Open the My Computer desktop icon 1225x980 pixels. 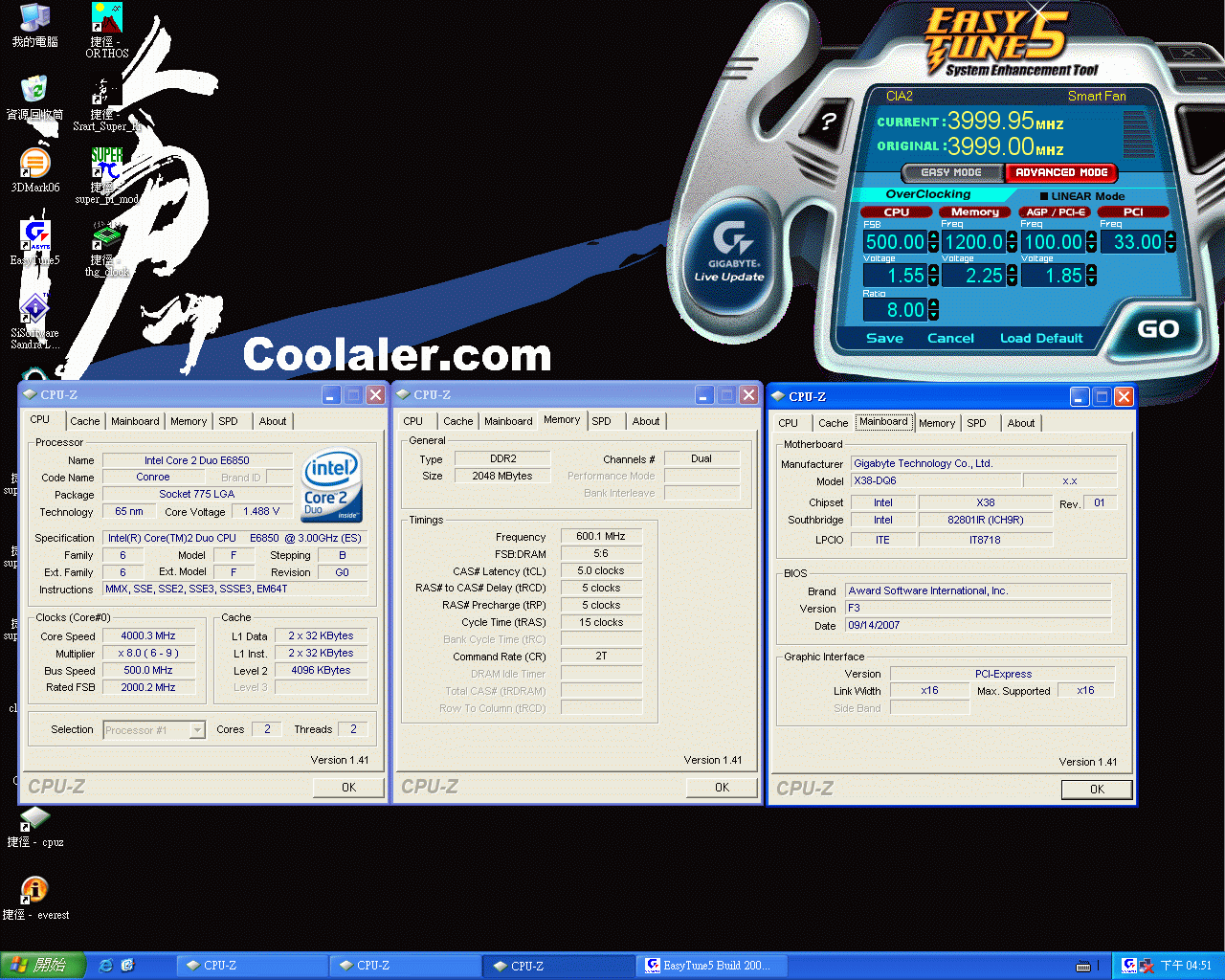coord(34,24)
